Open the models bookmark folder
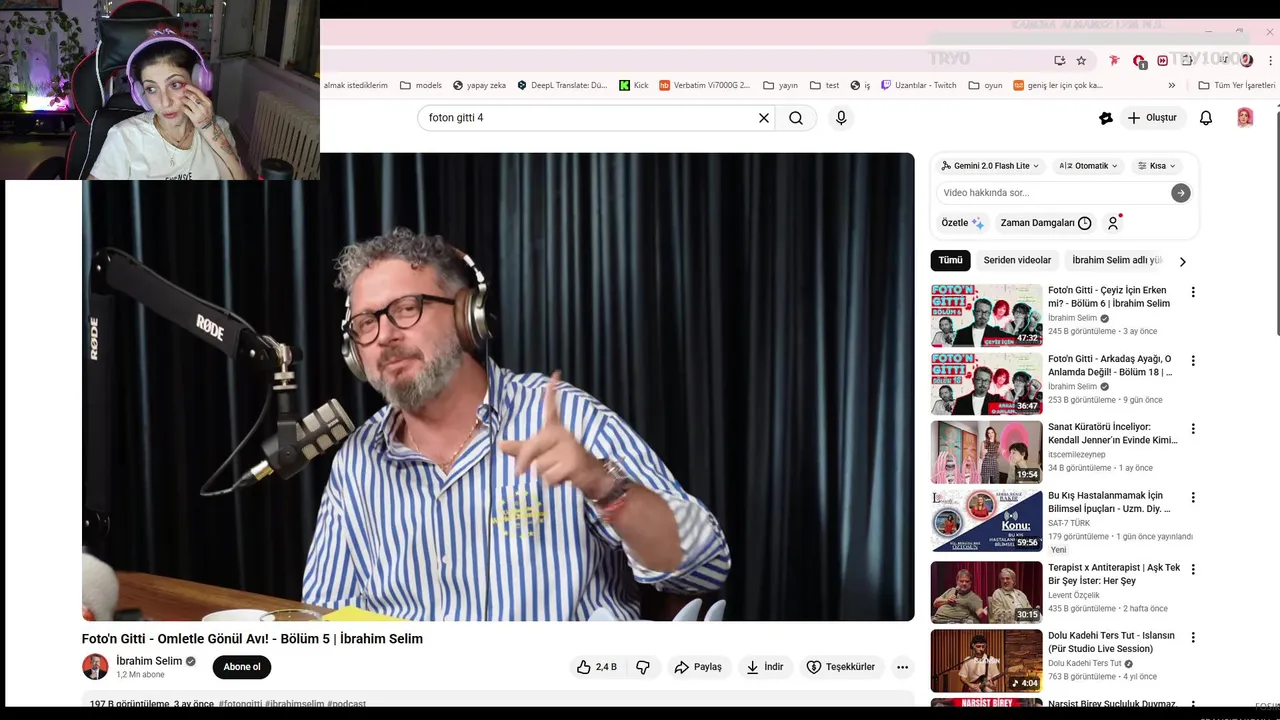 [x=421, y=85]
